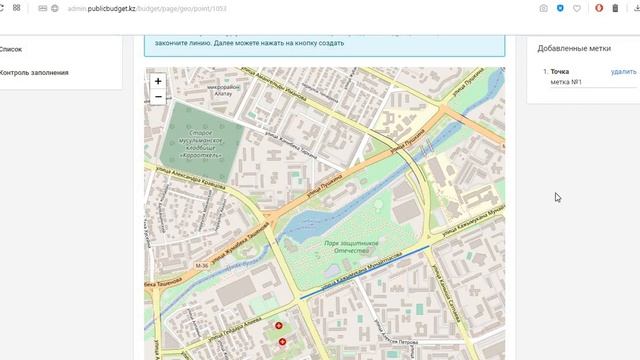Click the микрорайон Алатау map label
640x360 pixels.
(223, 90)
